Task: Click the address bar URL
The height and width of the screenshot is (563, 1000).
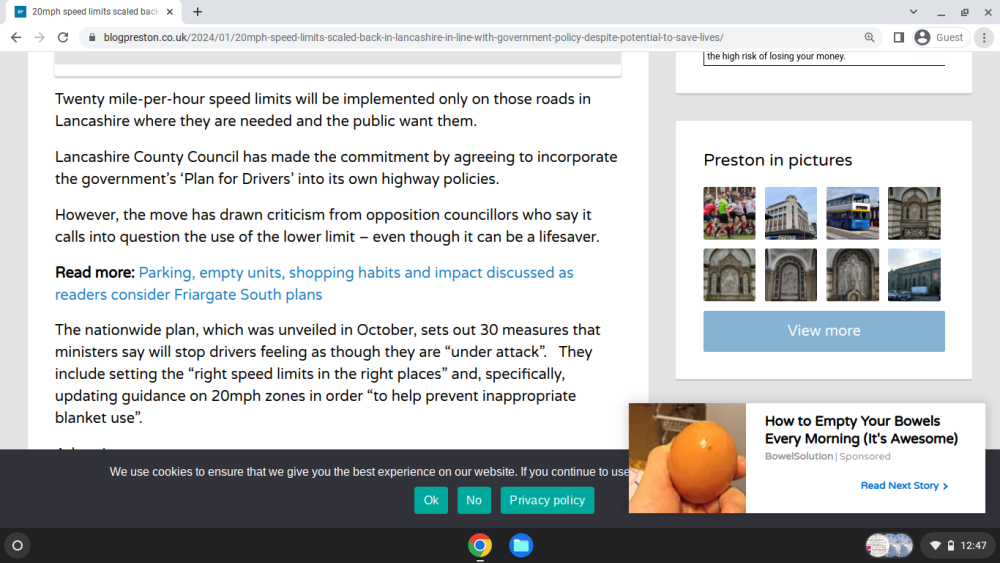Action: [413, 38]
